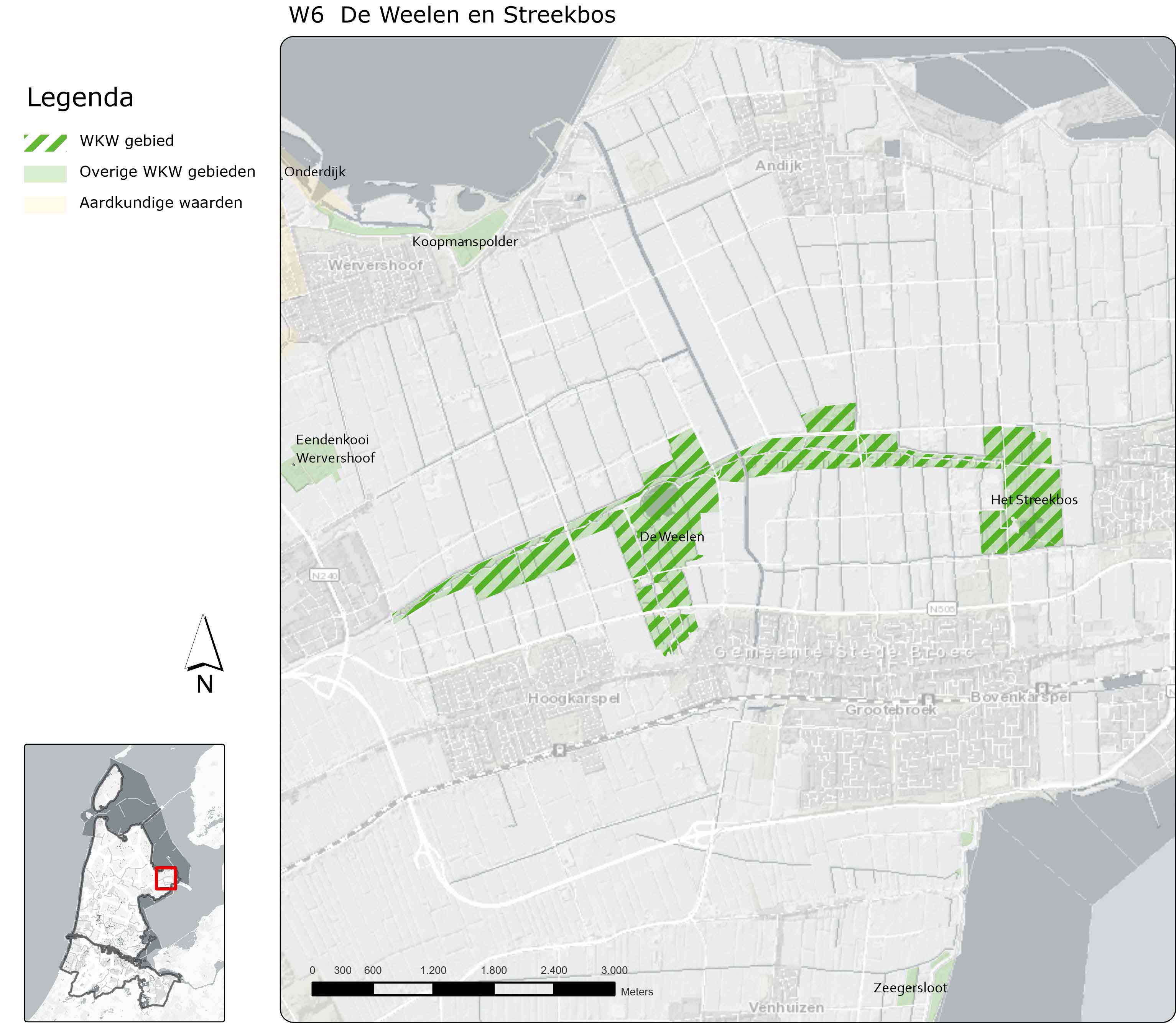Click the N506 road sign on map
This screenshot has height=1023, width=1176.
[941, 609]
